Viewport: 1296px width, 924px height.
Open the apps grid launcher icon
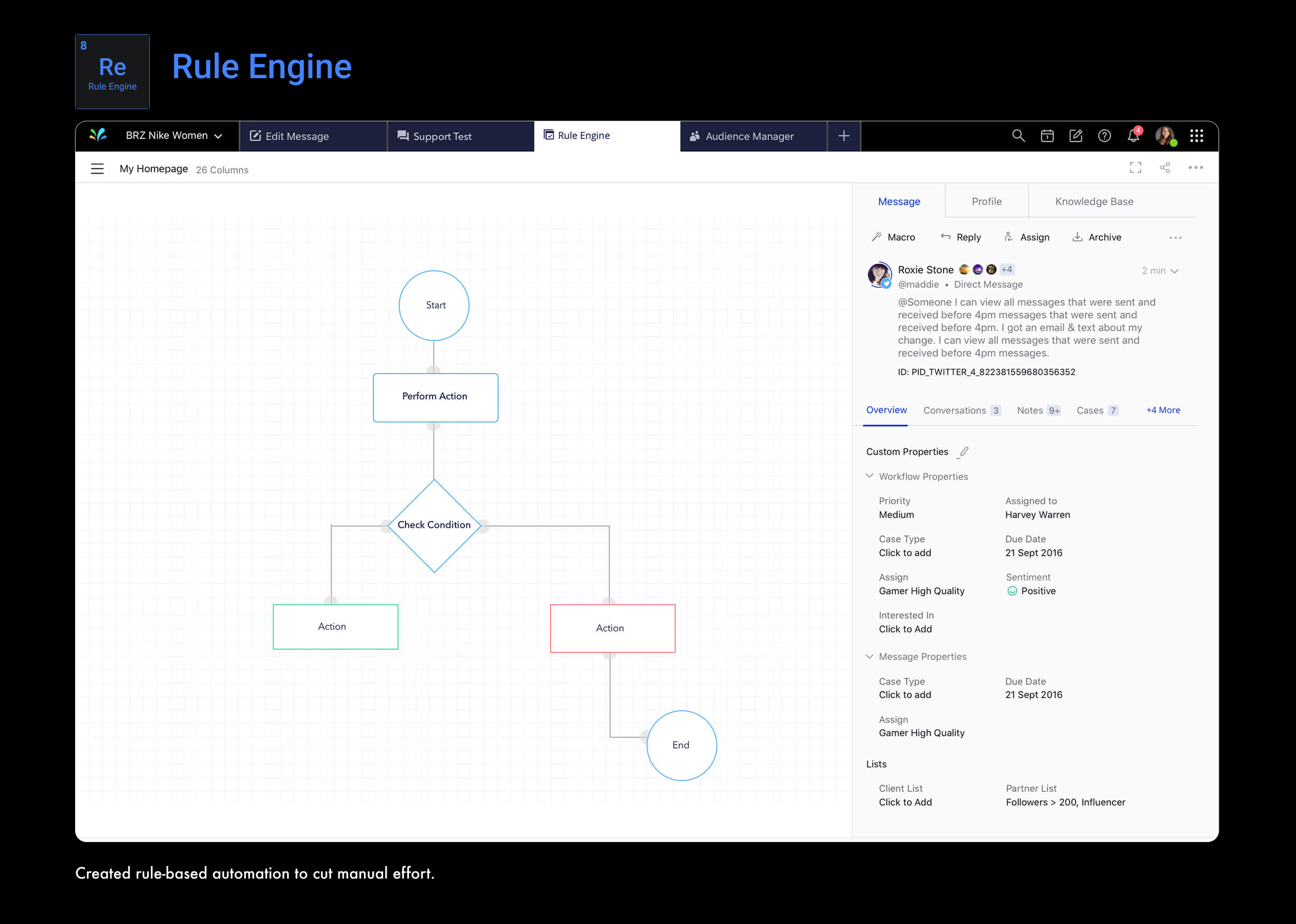click(x=1196, y=136)
